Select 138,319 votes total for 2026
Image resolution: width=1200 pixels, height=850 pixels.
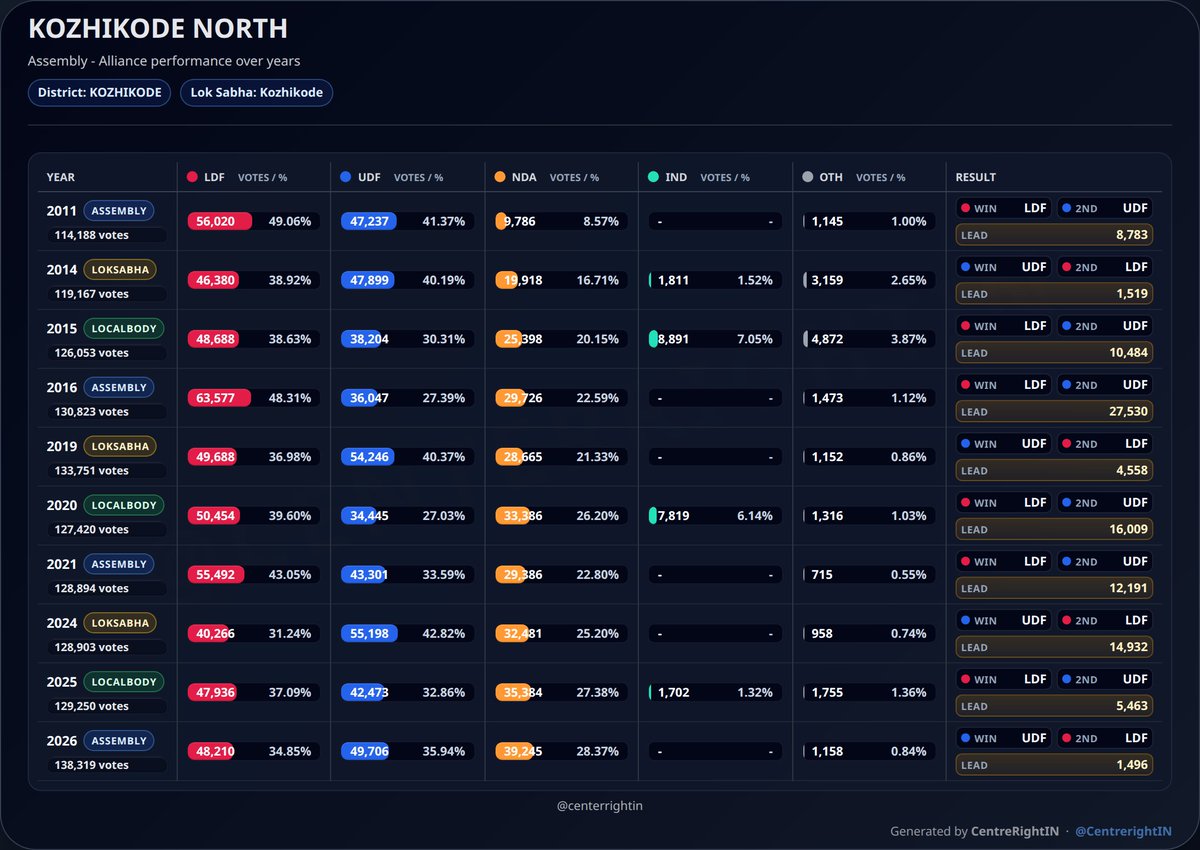tap(91, 766)
